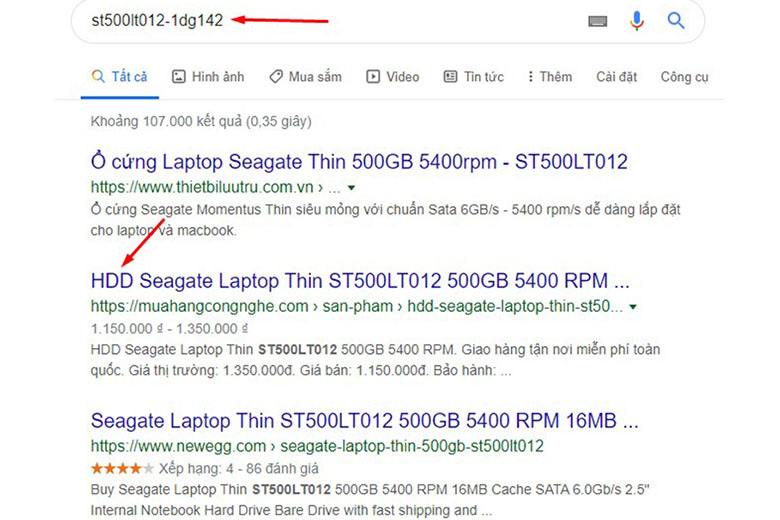
Task: Expand the Thêm menu
Action: (550, 77)
